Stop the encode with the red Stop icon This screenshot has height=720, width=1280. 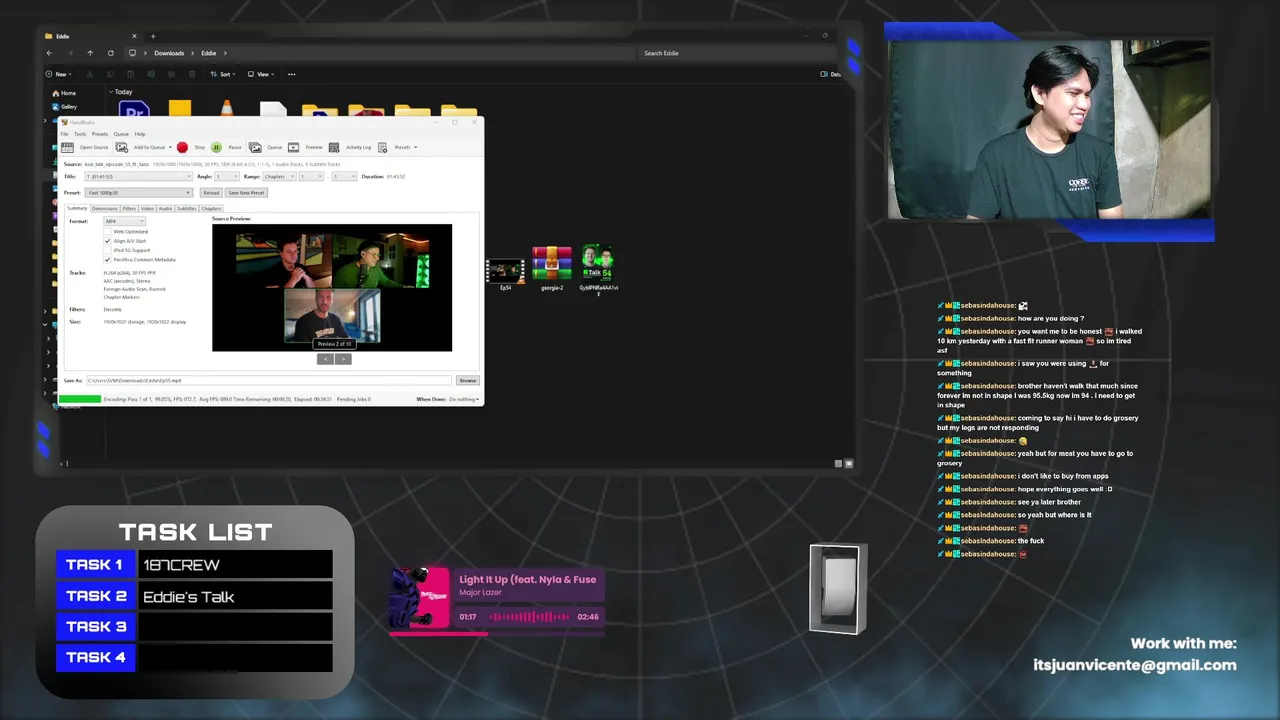(182, 147)
